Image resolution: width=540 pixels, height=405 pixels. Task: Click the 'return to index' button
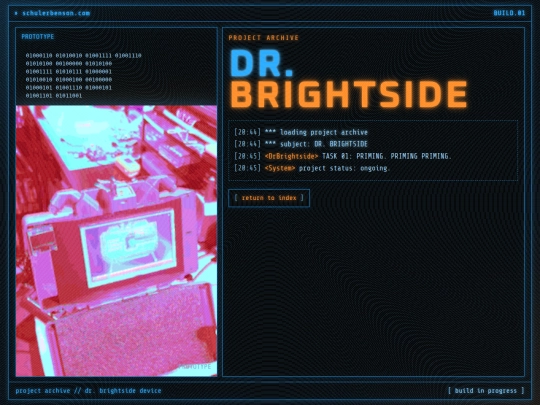[269, 198]
